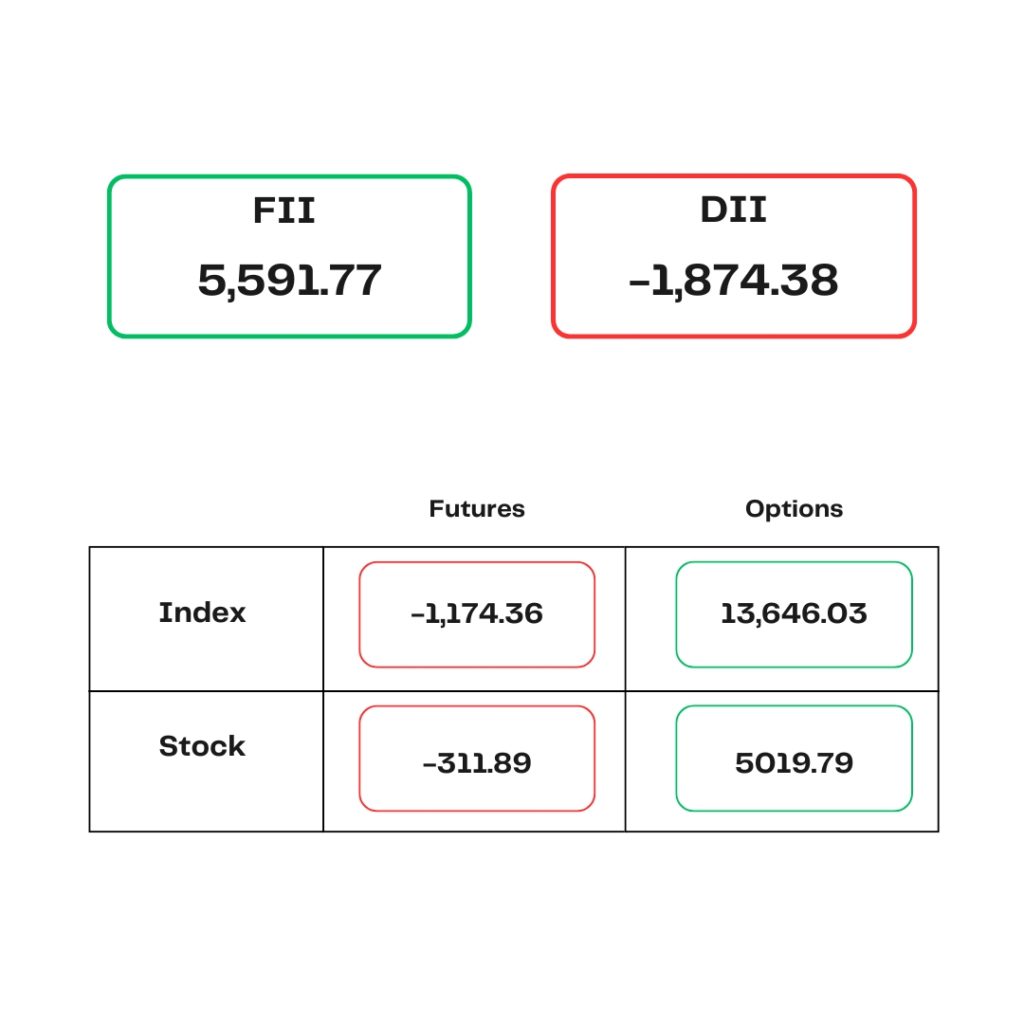Click the Stock Futures value -311.89

(x=477, y=763)
